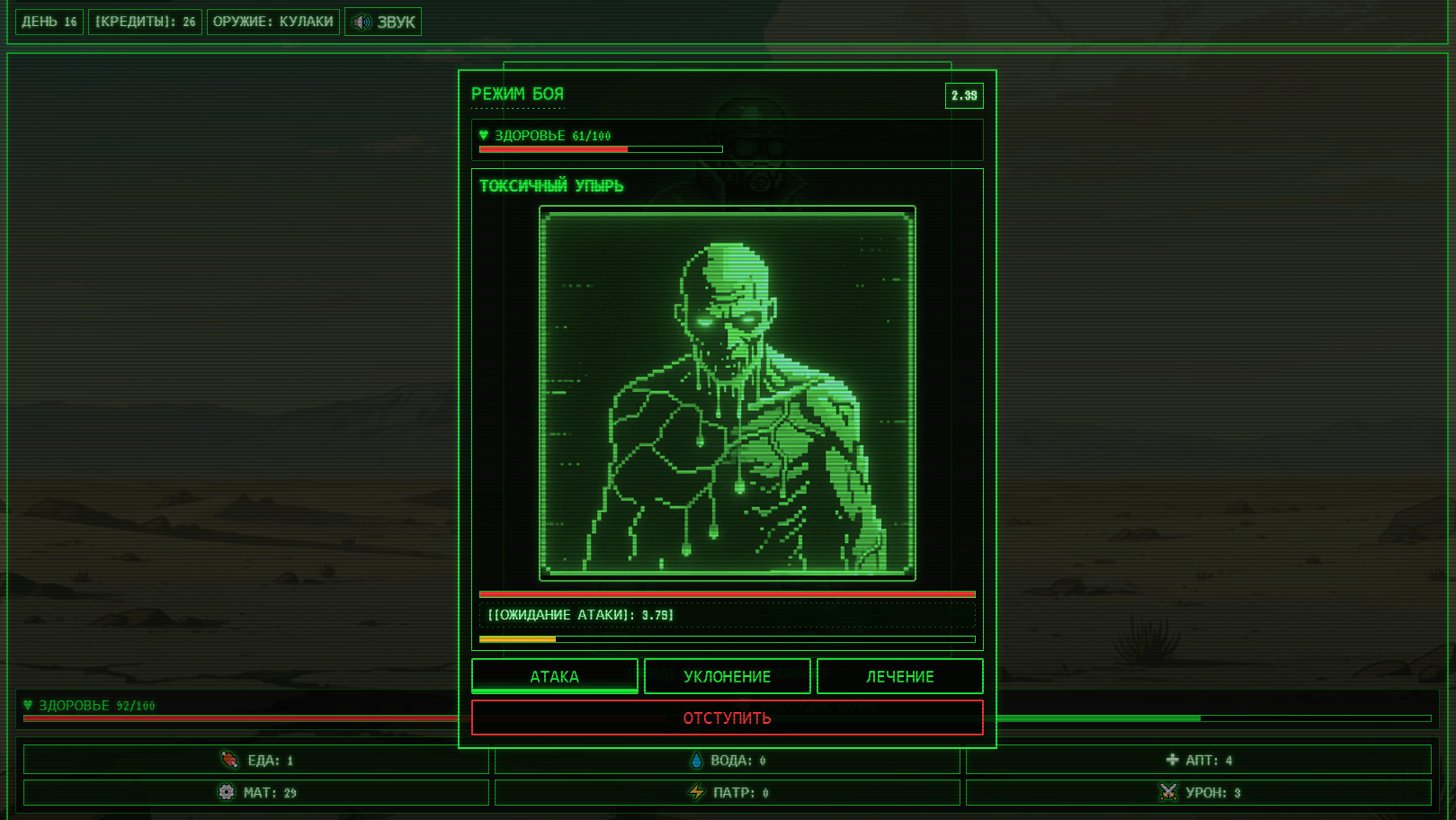
Task: Retreat with the ОТСТУПИТЬ button
Action: click(728, 717)
